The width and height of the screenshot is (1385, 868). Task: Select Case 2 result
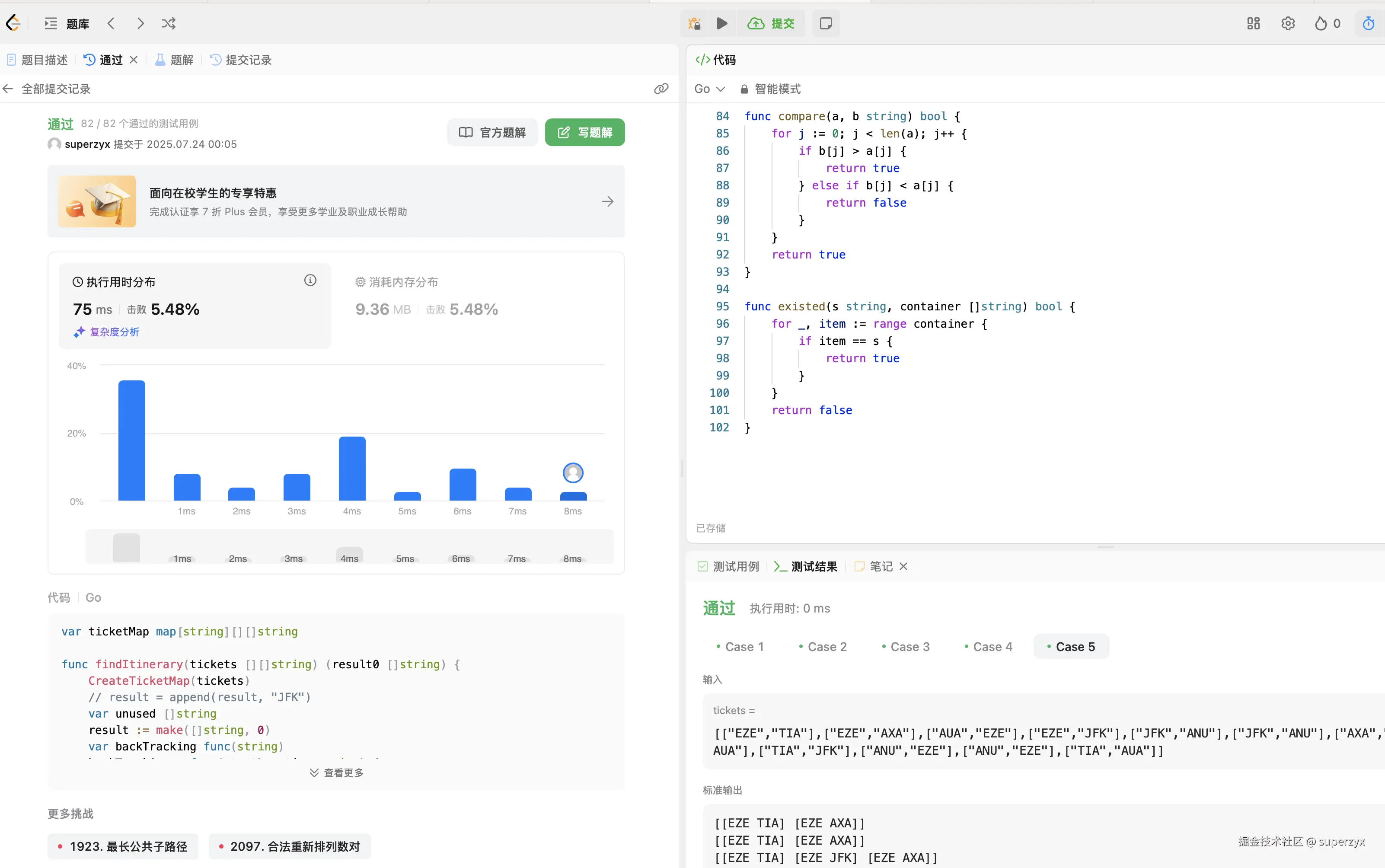(823, 647)
